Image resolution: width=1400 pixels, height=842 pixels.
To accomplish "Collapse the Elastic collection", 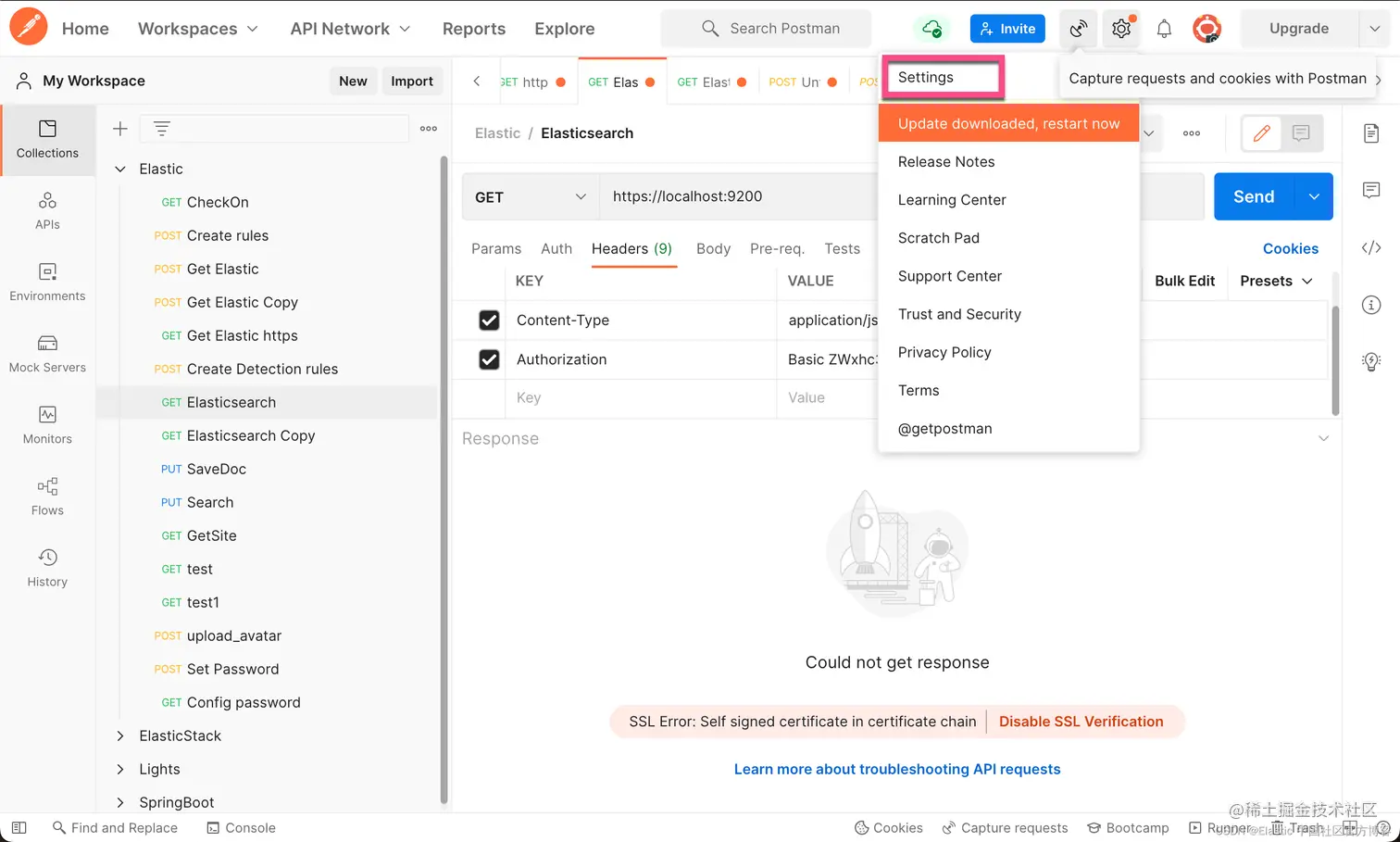I will coord(119,169).
